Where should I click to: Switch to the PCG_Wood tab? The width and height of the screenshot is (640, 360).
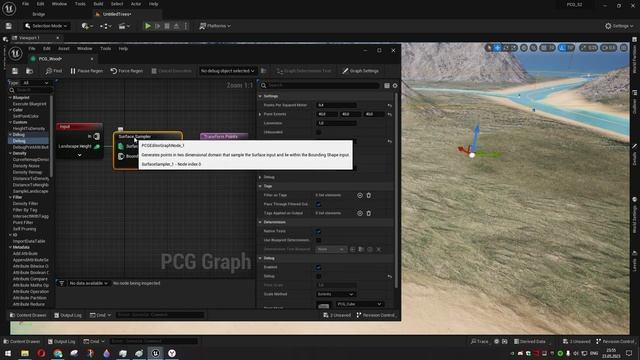50,59
